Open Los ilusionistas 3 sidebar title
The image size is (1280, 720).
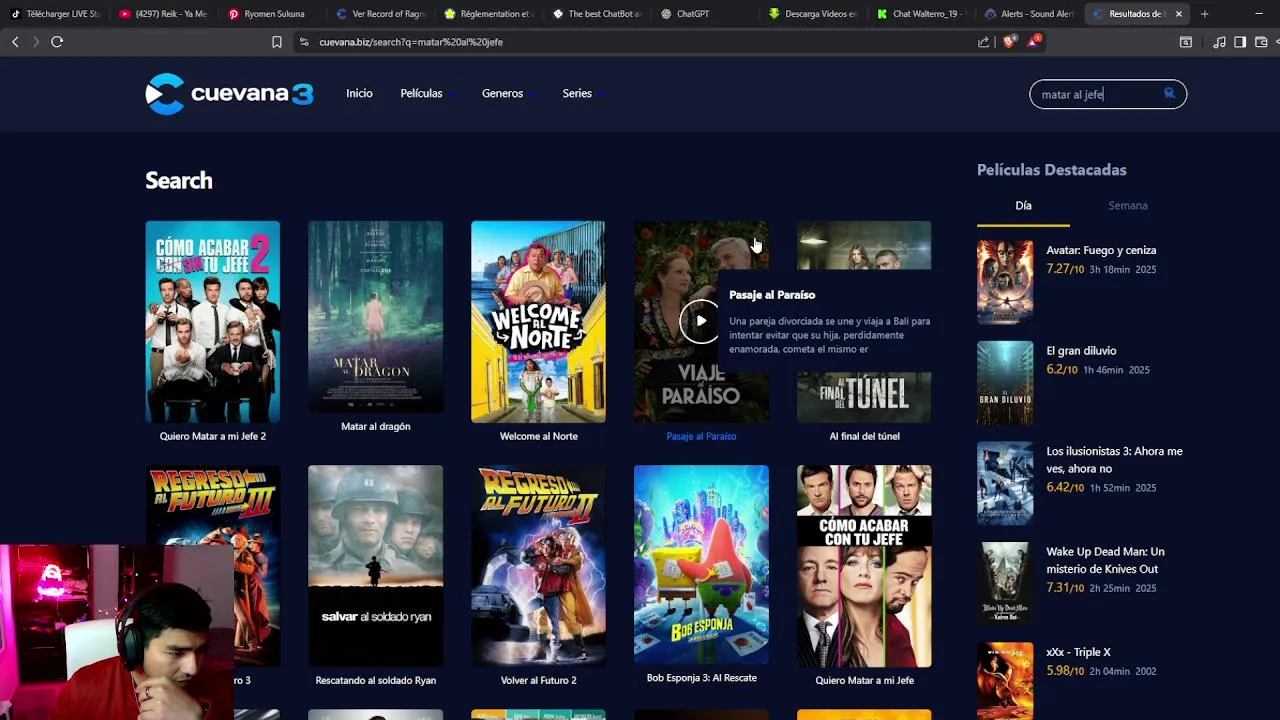point(1114,460)
